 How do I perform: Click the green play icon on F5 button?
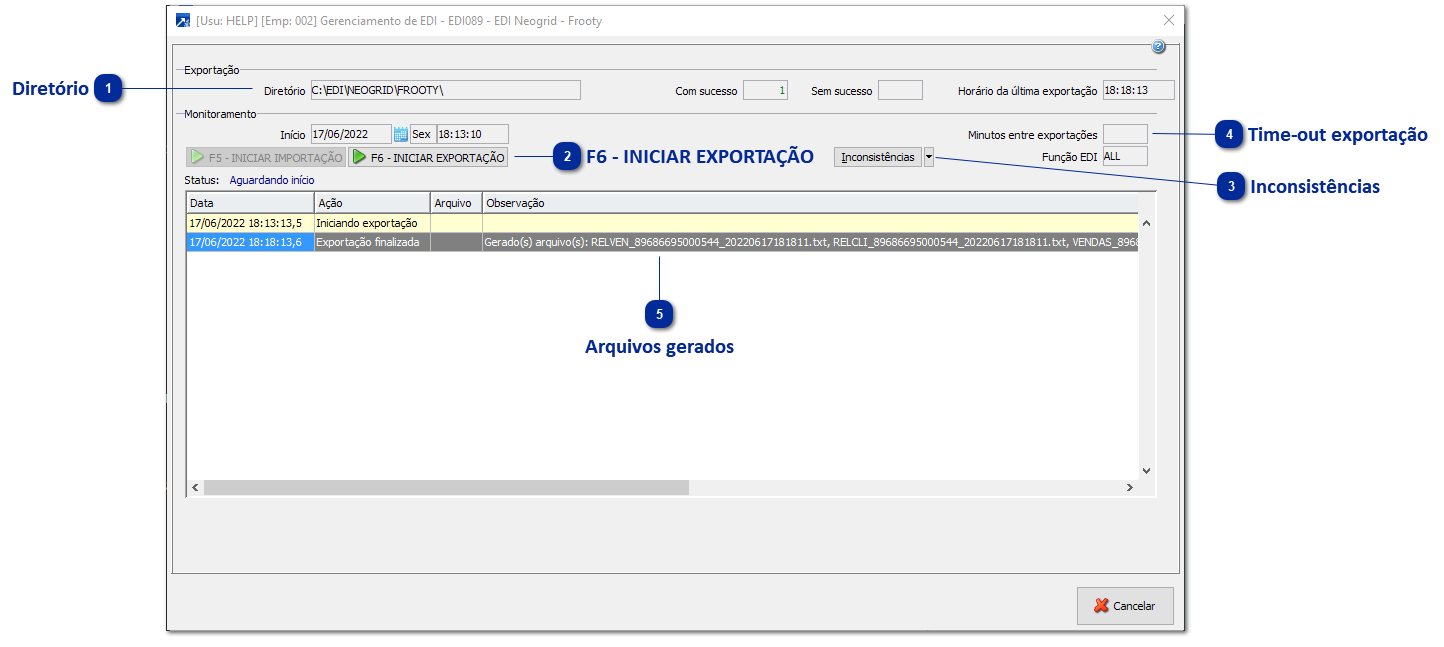click(x=197, y=156)
